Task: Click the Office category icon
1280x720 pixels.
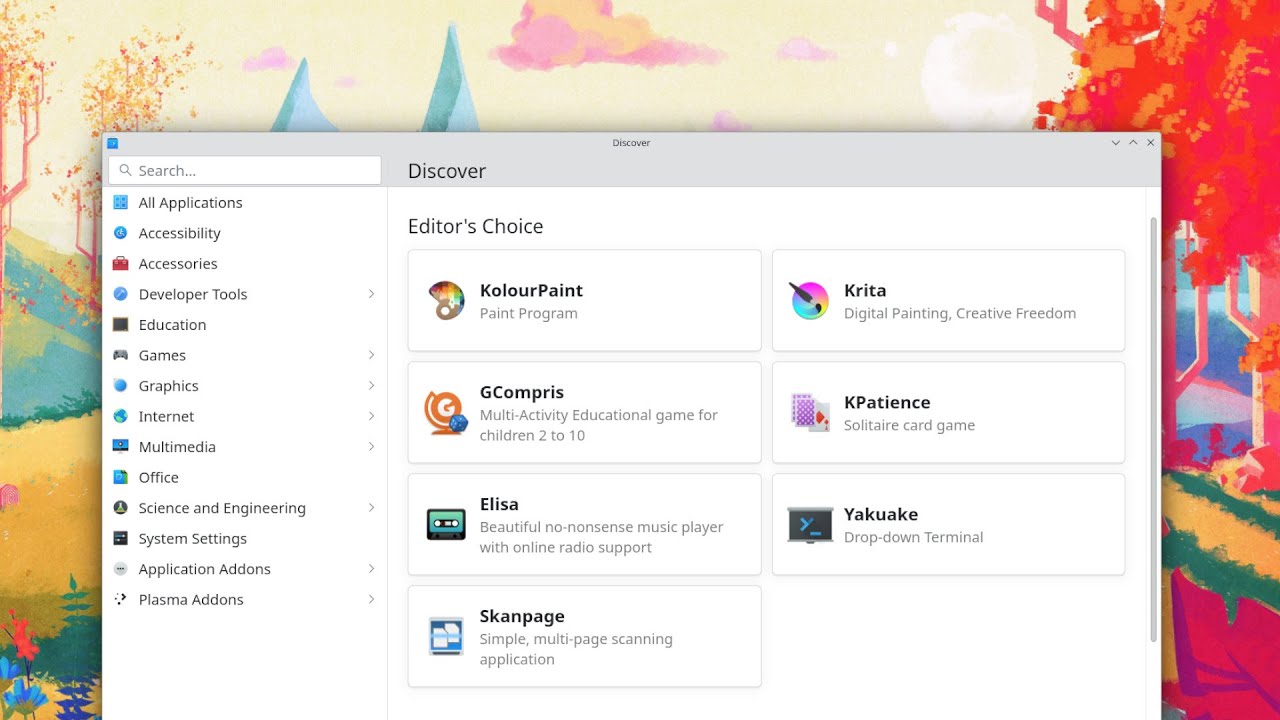Action: pos(121,477)
